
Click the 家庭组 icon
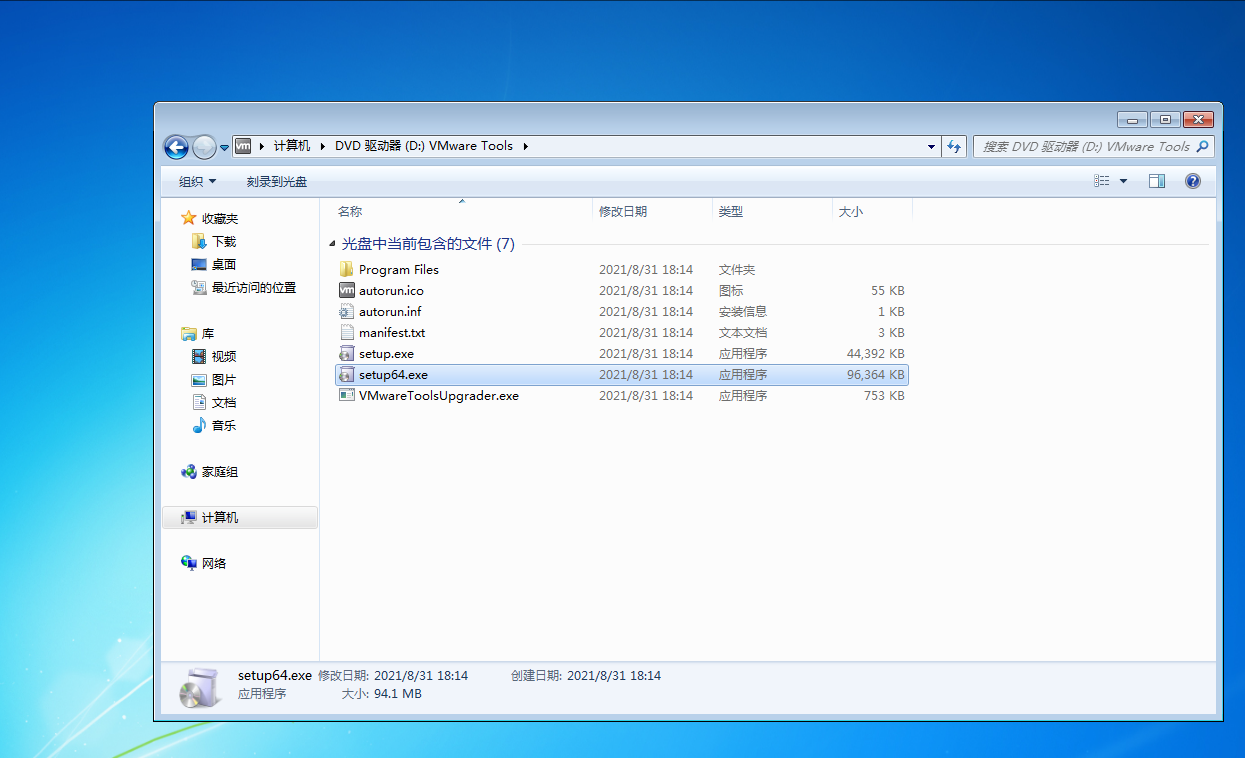pos(189,471)
